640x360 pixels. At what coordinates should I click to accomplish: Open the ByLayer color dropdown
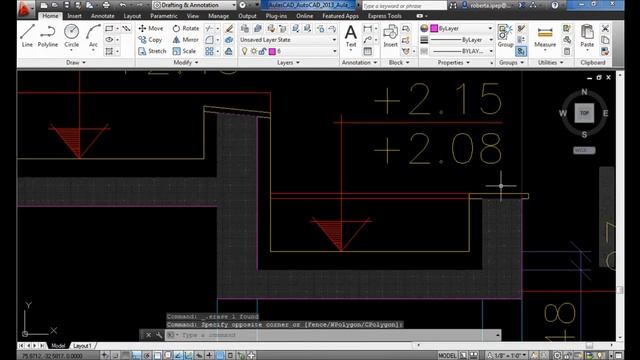click(462, 28)
